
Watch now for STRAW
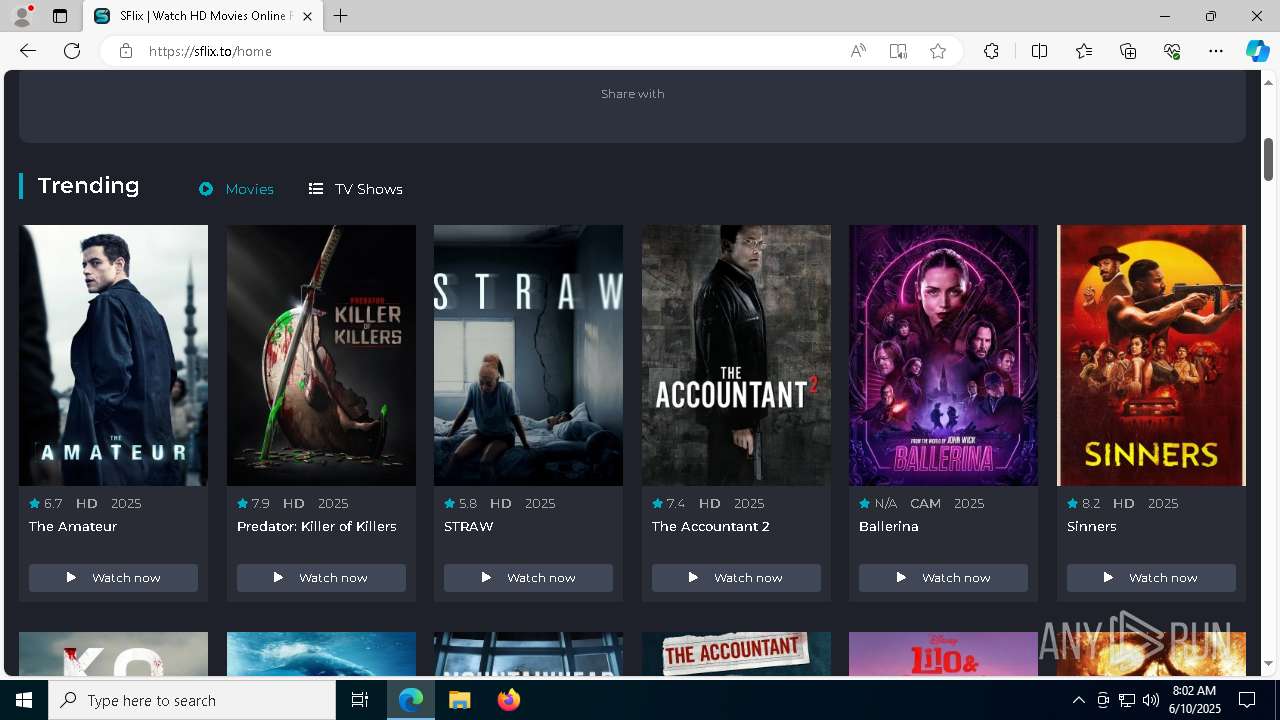pos(528,578)
